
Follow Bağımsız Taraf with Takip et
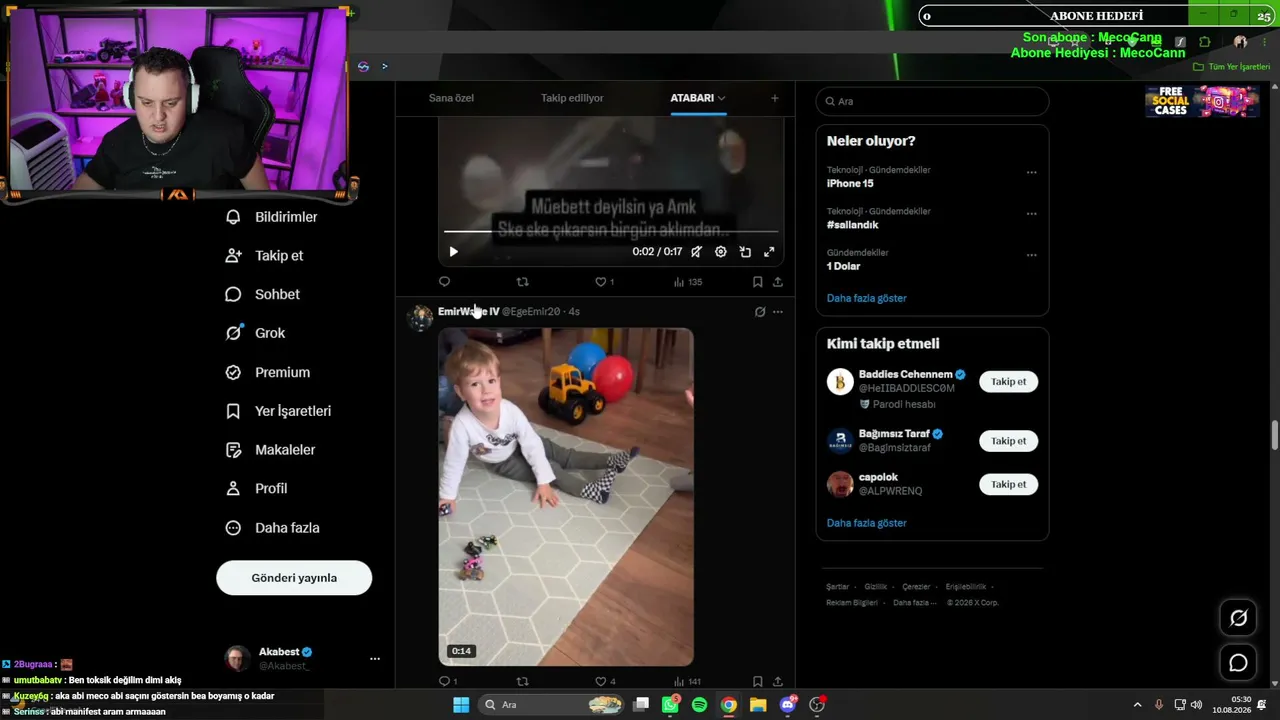1009,441
